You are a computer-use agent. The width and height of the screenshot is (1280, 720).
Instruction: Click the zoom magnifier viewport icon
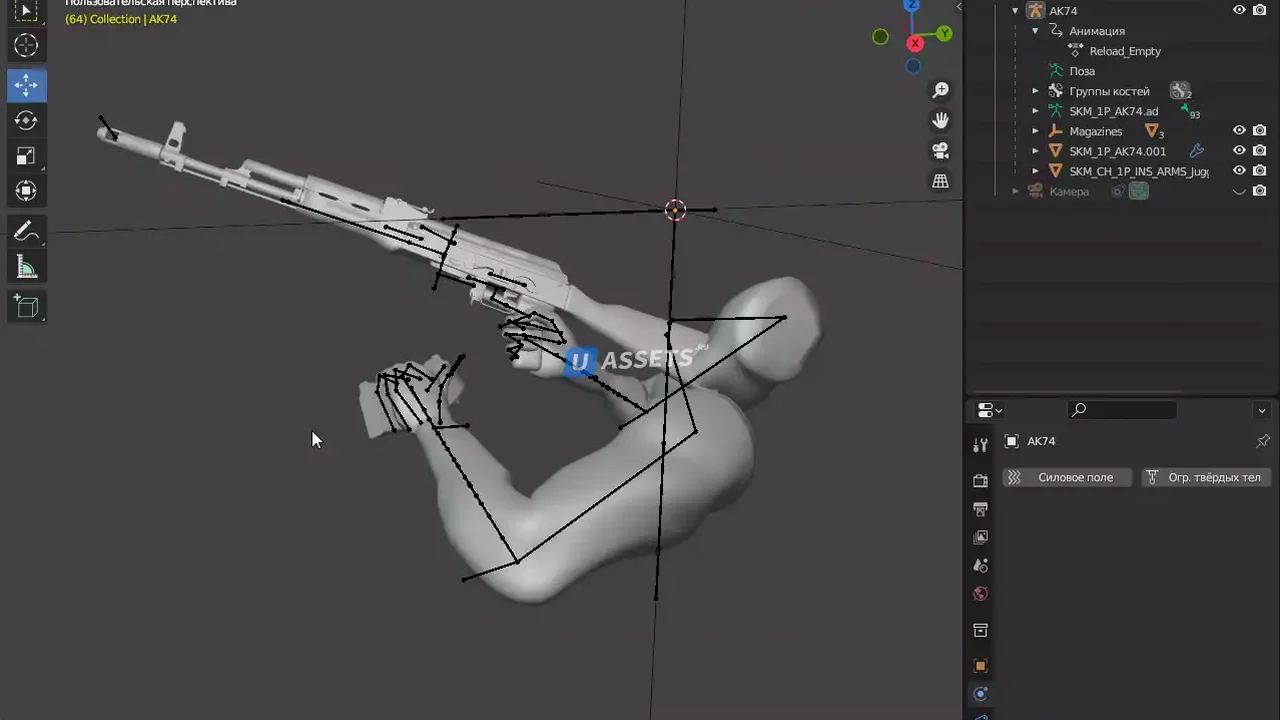click(x=940, y=91)
